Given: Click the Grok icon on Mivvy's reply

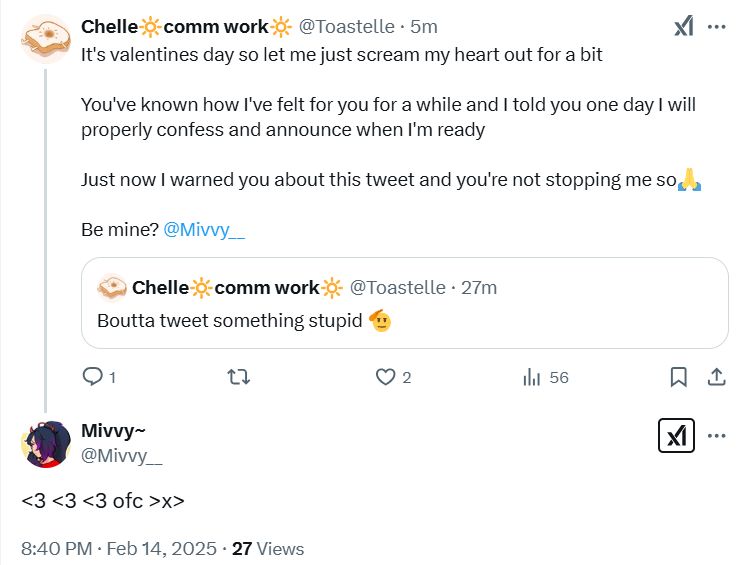Looking at the screenshot, I should point(676,435).
